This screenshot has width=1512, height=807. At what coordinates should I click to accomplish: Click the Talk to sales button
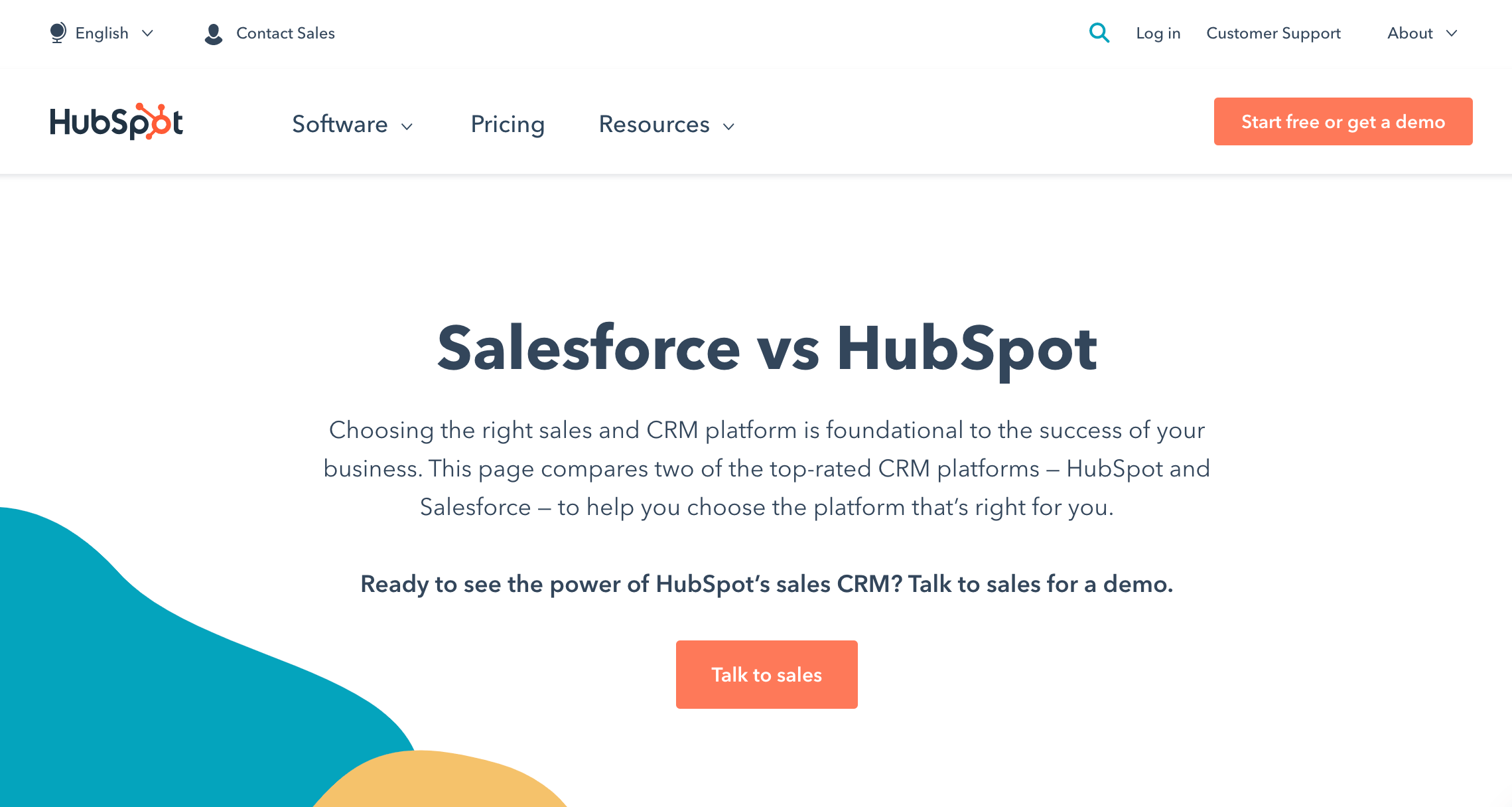tap(766, 674)
